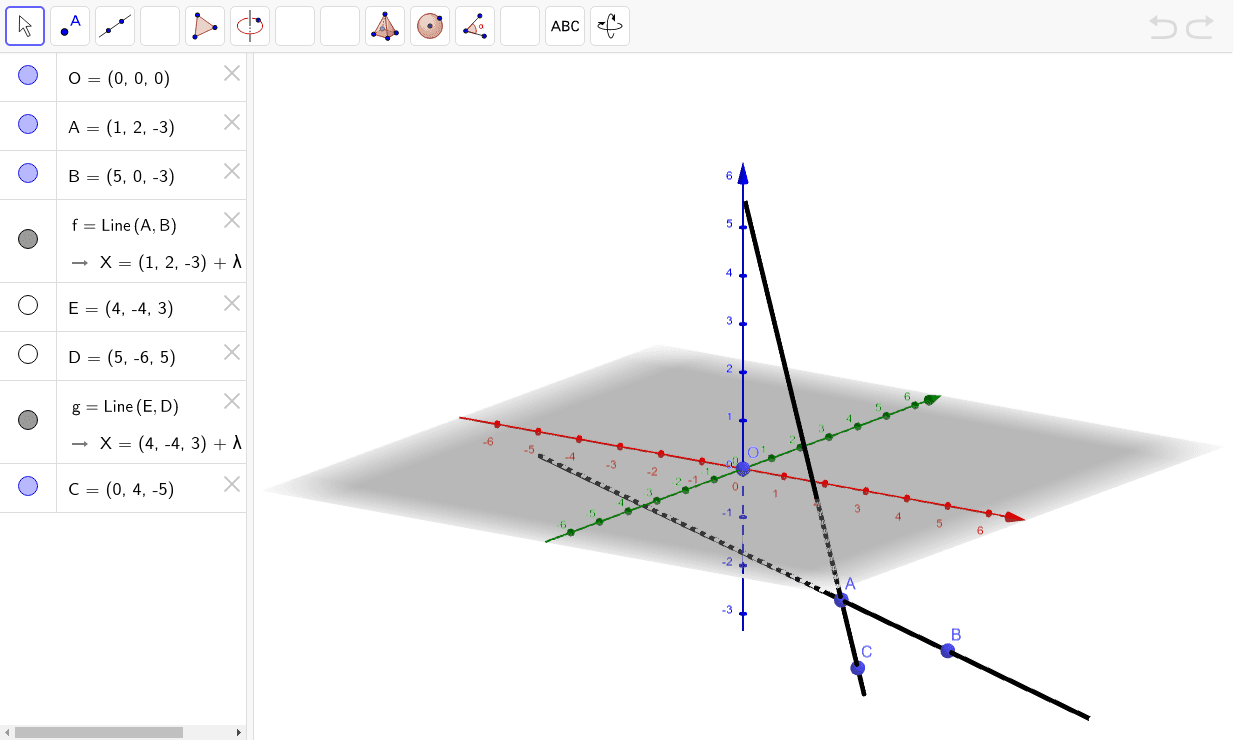Show hidden point E
The height and width of the screenshot is (742, 1234).
coord(28,305)
